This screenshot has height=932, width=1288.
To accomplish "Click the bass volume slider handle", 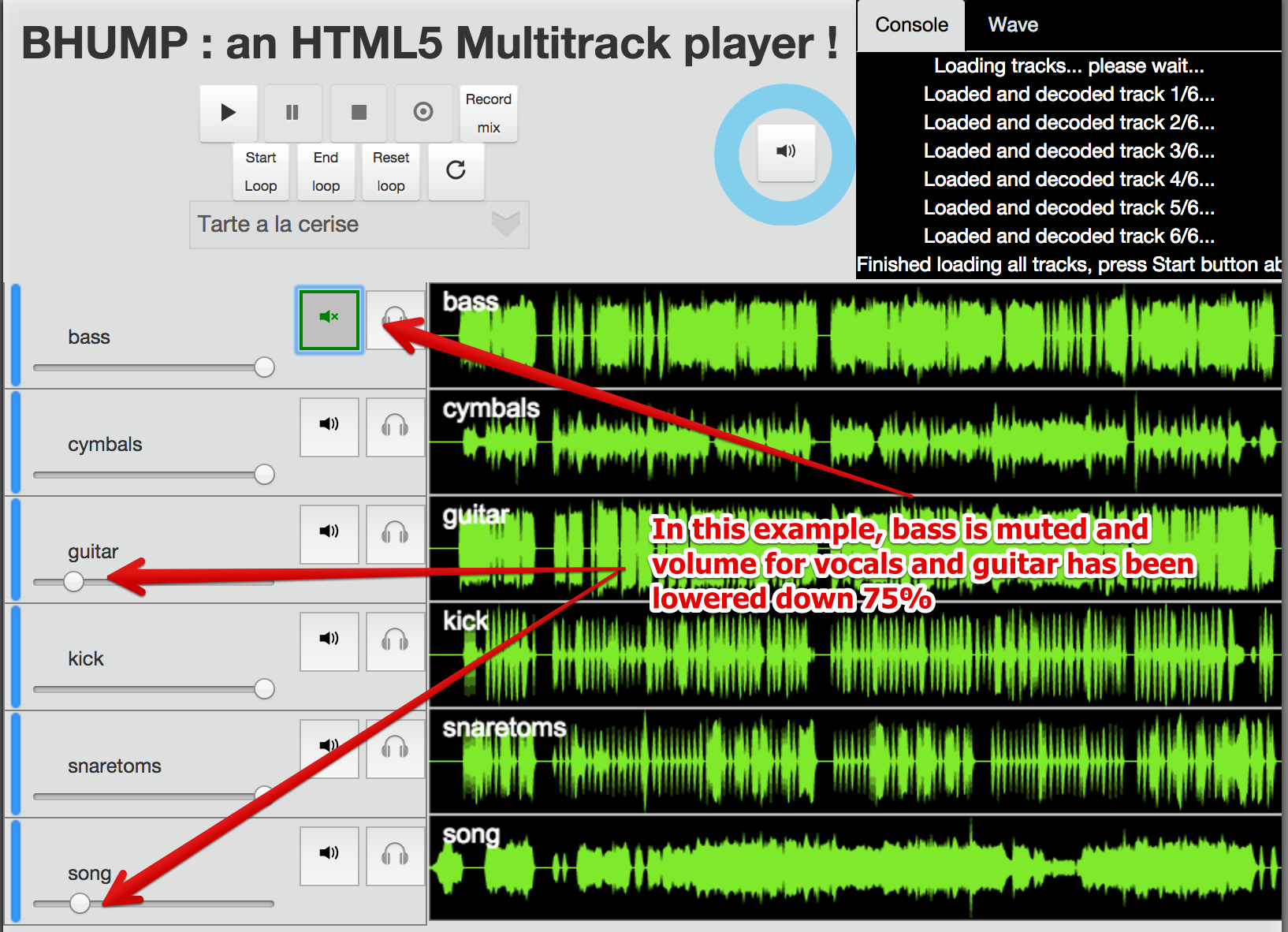I will (264, 367).
